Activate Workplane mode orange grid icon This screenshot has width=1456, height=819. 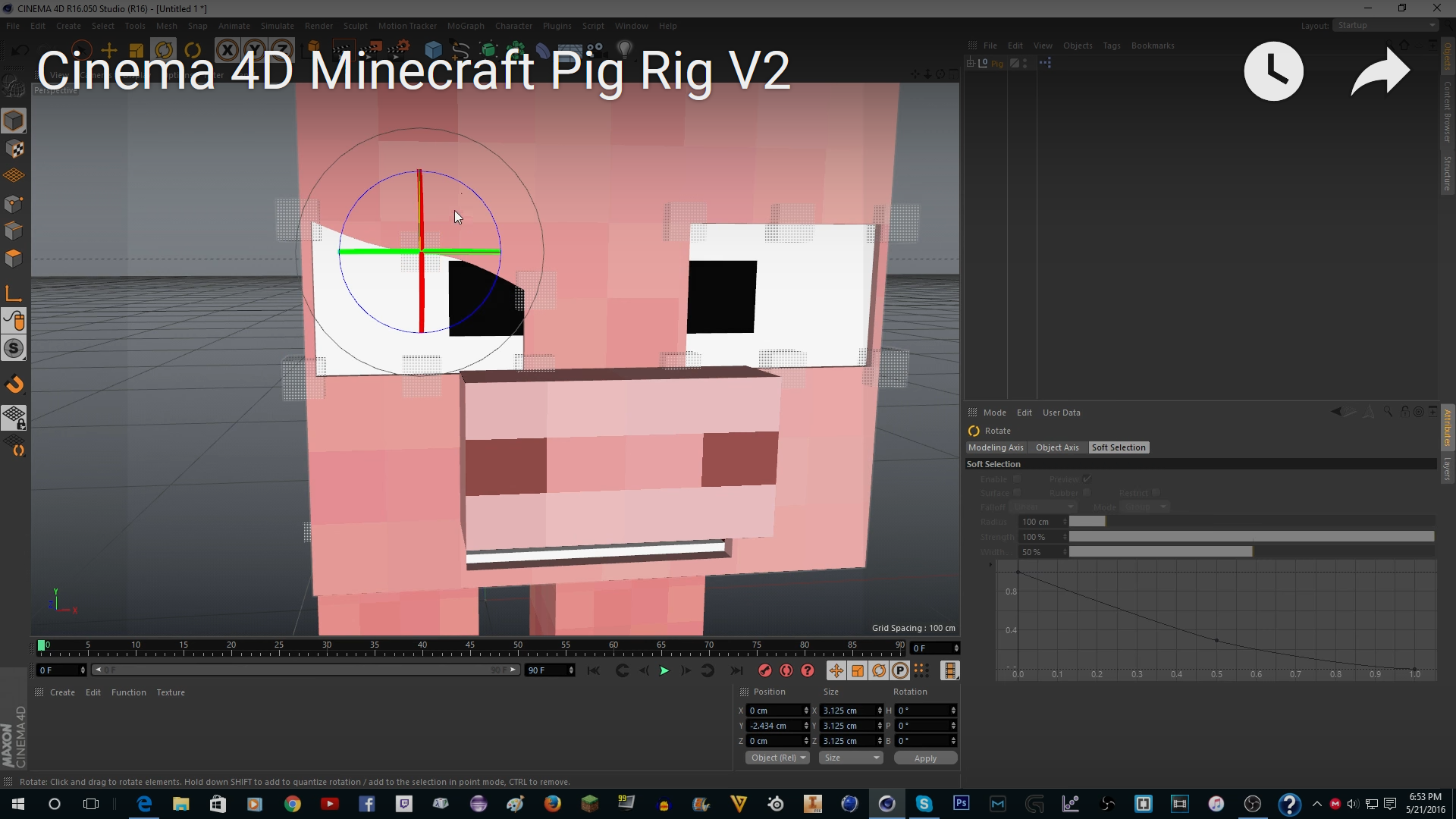tap(14, 175)
